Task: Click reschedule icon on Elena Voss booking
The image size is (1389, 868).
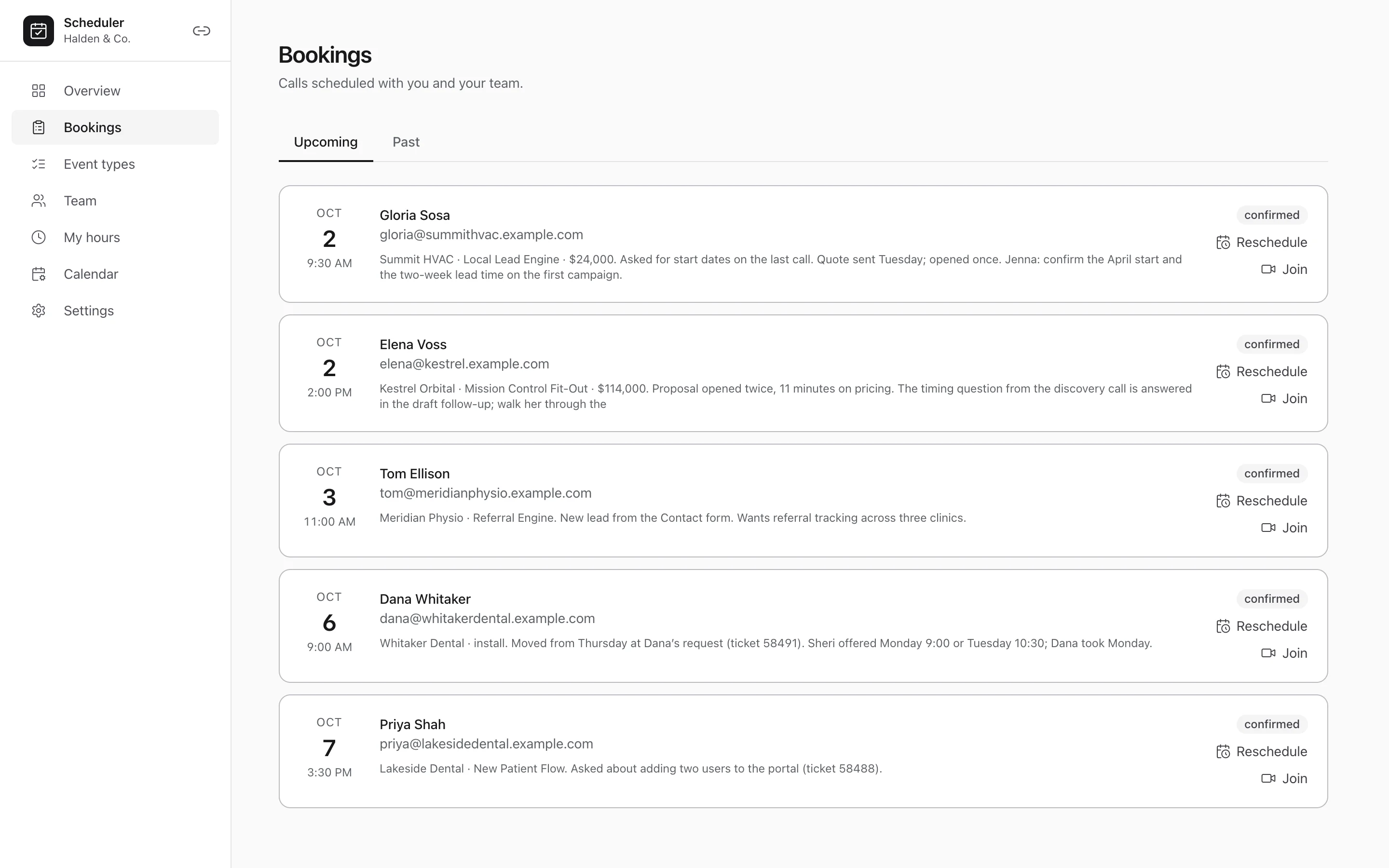Action: click(x=1223, y=372)
